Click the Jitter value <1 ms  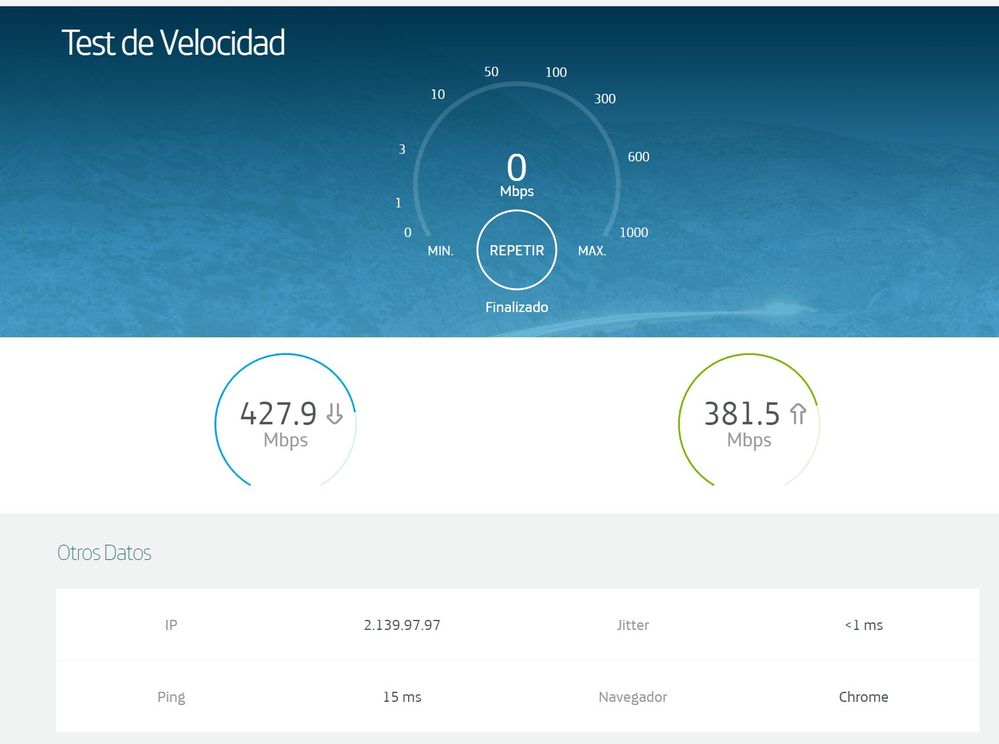tap(863, 625)
